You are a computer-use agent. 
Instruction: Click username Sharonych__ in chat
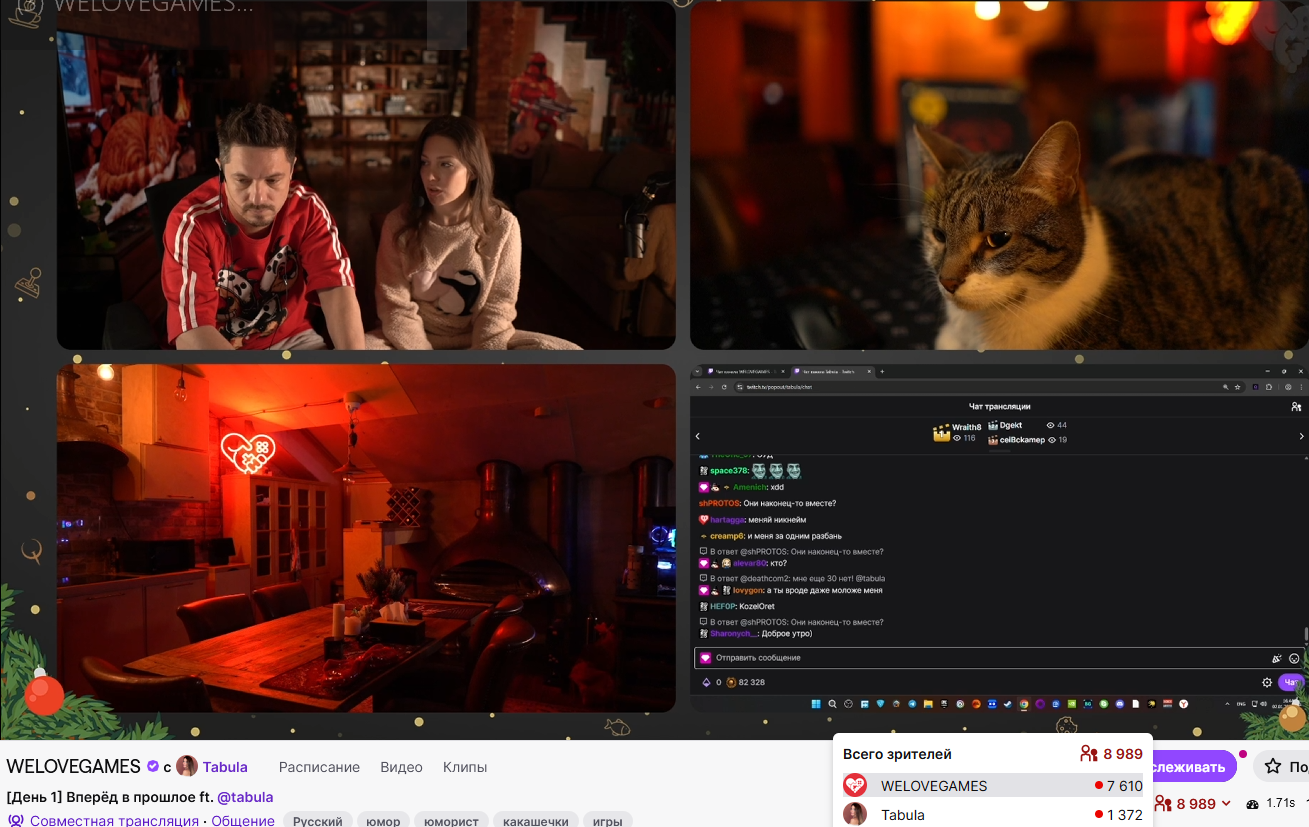pyautogui.click(x=735, y=634)
